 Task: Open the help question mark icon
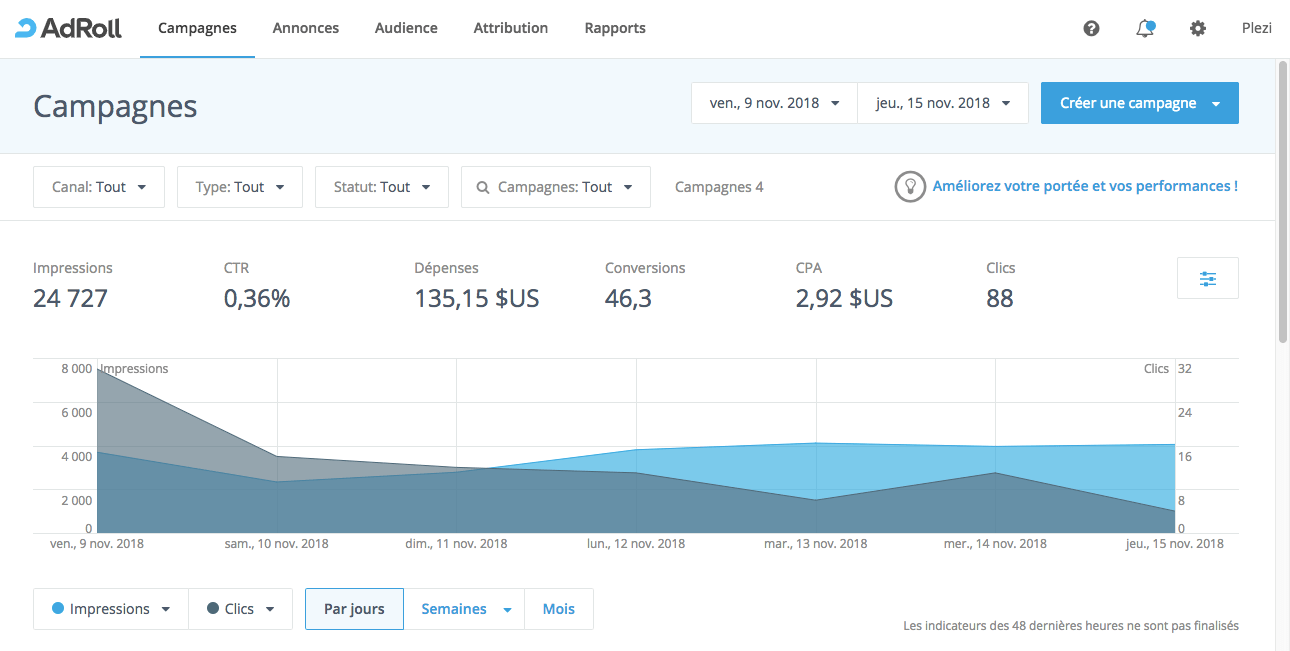click(1091, 28)
